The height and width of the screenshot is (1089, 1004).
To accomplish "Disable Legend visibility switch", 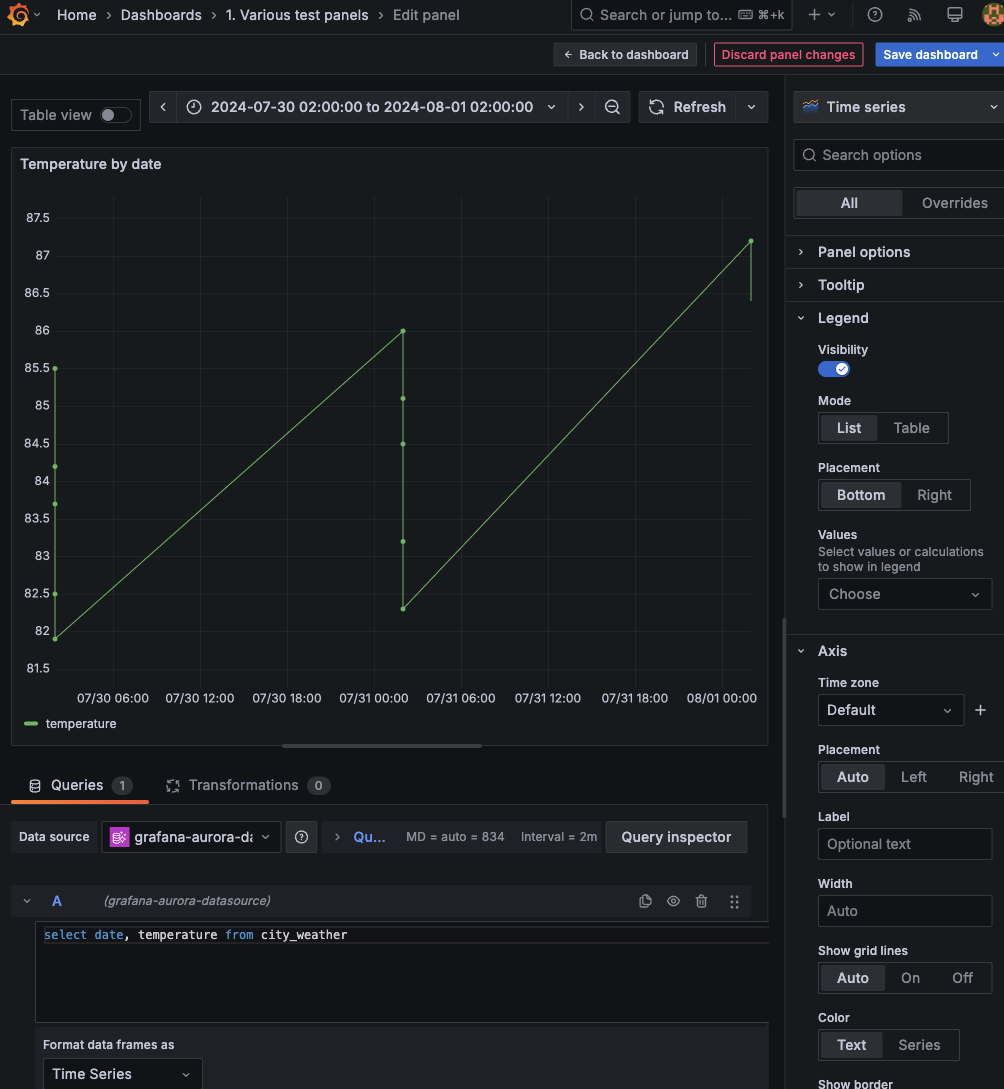I will tap(833, 369).
